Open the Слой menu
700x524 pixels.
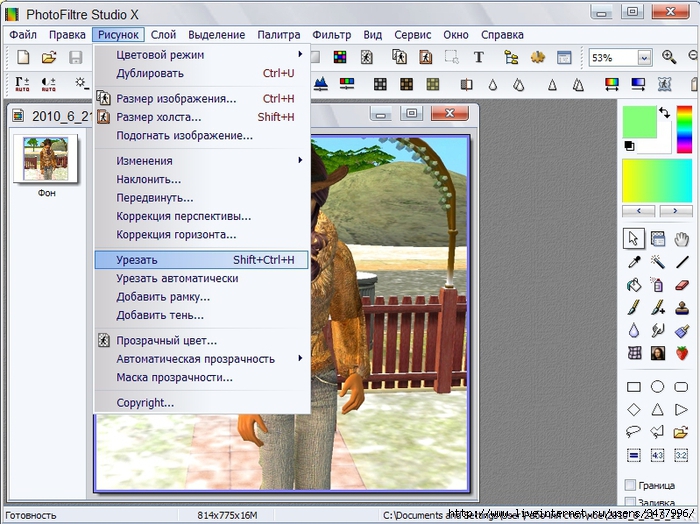163,34
